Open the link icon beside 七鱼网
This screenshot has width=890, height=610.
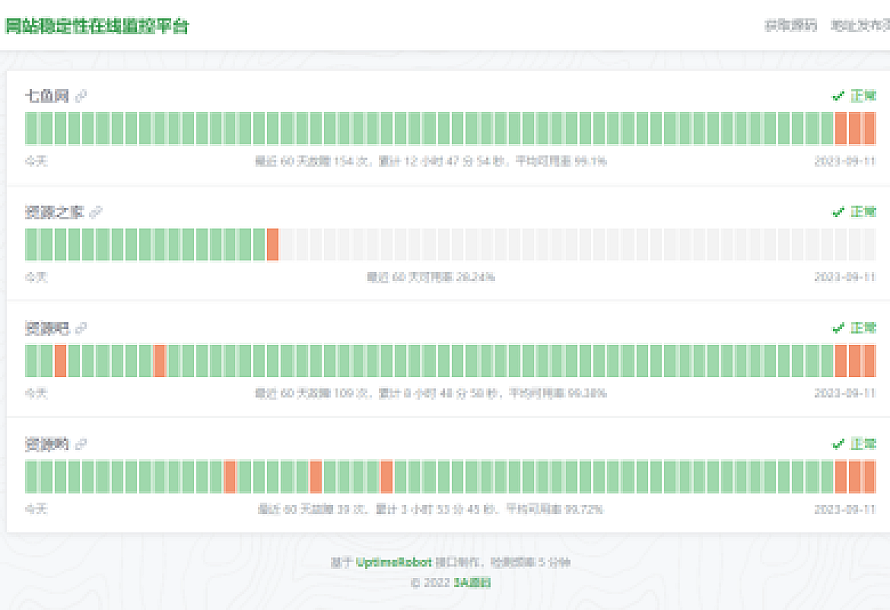click(81, 96)
